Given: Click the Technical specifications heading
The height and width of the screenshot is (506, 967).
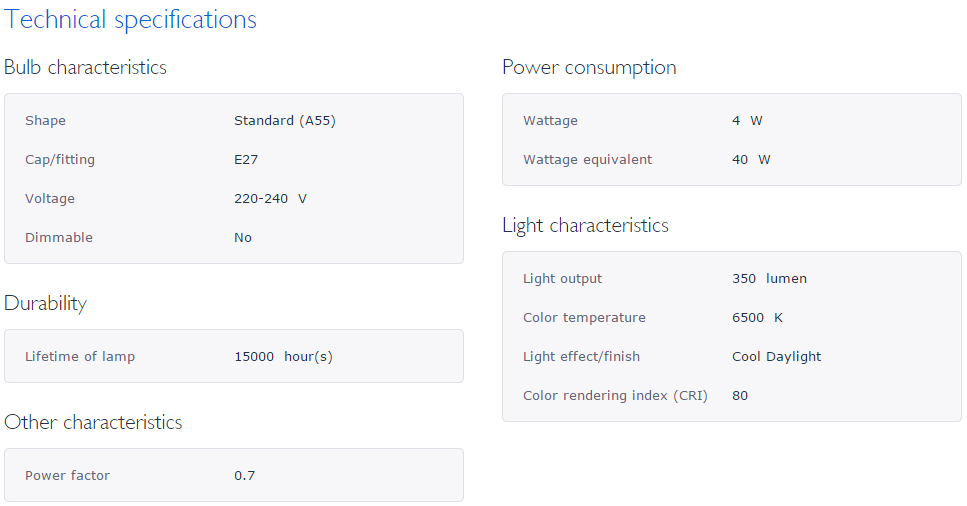Looking at the screenshot, I should click(x=130, y=20).
